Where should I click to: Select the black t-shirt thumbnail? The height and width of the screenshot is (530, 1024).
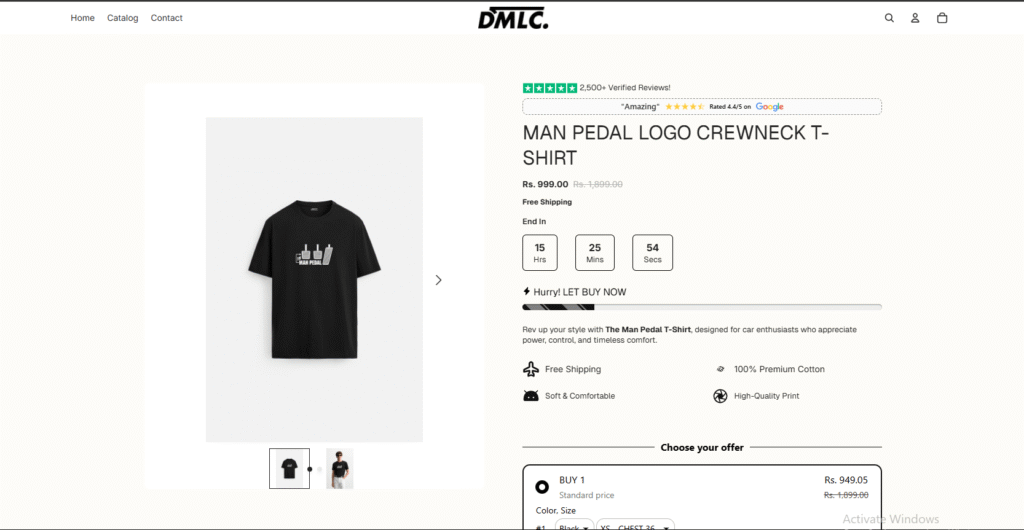pos(289,468)
